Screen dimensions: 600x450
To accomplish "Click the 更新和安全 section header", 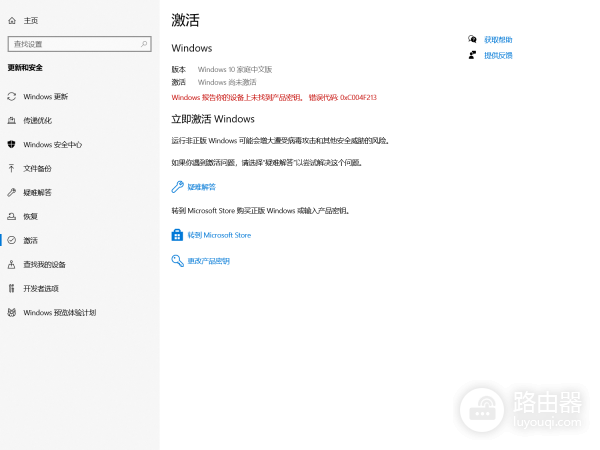I will click(25, 68).
